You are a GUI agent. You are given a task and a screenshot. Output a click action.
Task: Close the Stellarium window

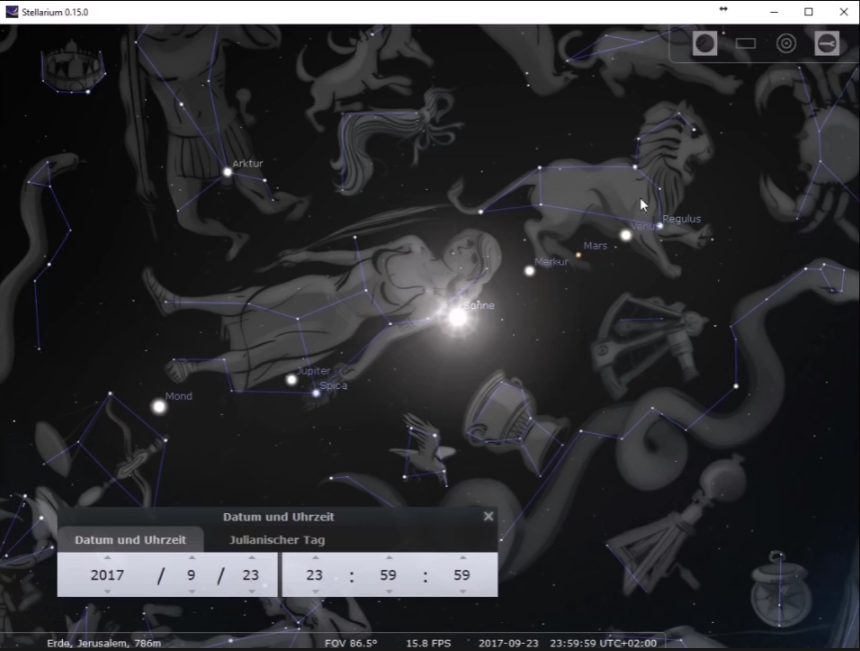(x=844, y=12)
